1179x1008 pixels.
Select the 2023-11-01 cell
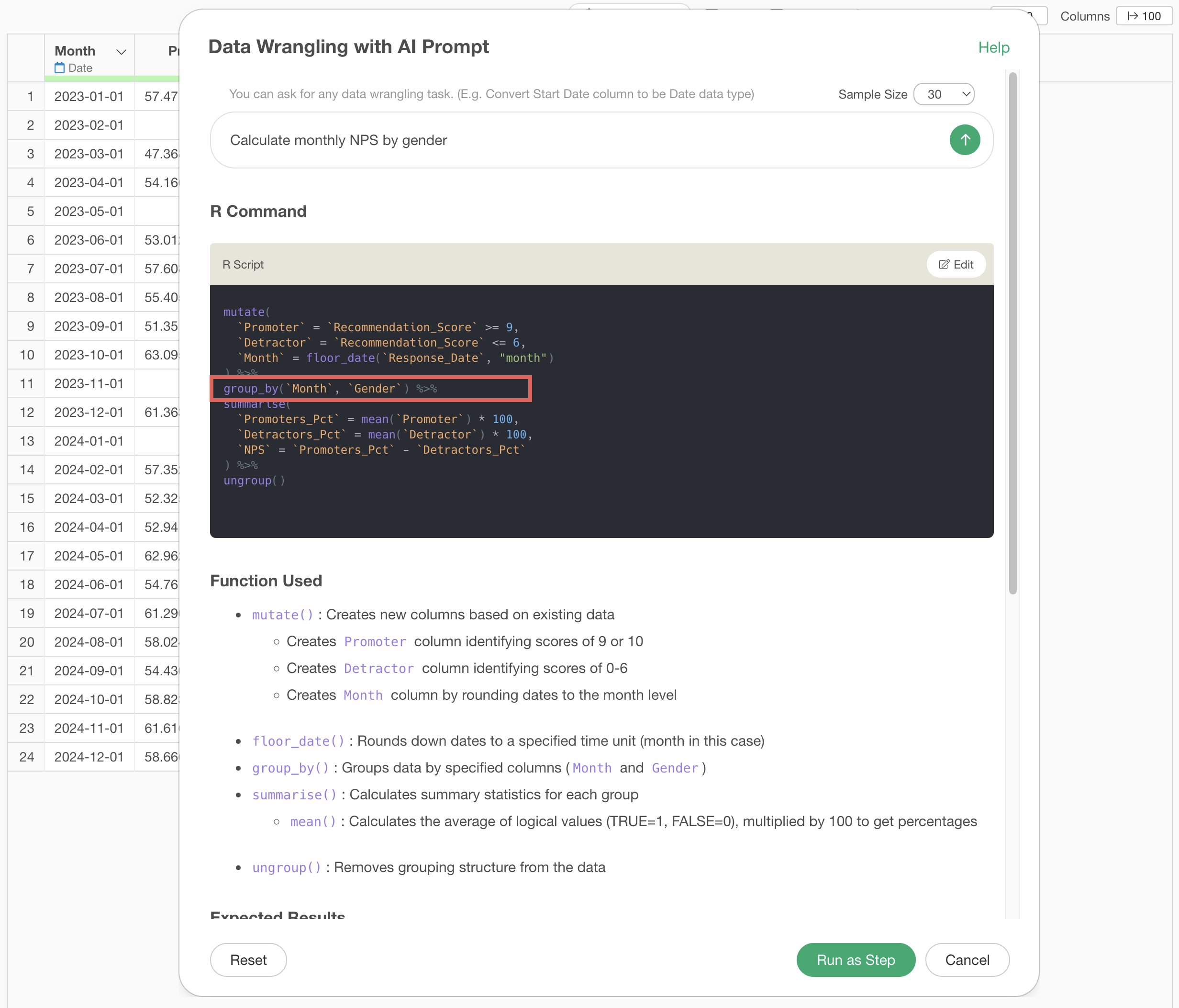tap(89, 383)
